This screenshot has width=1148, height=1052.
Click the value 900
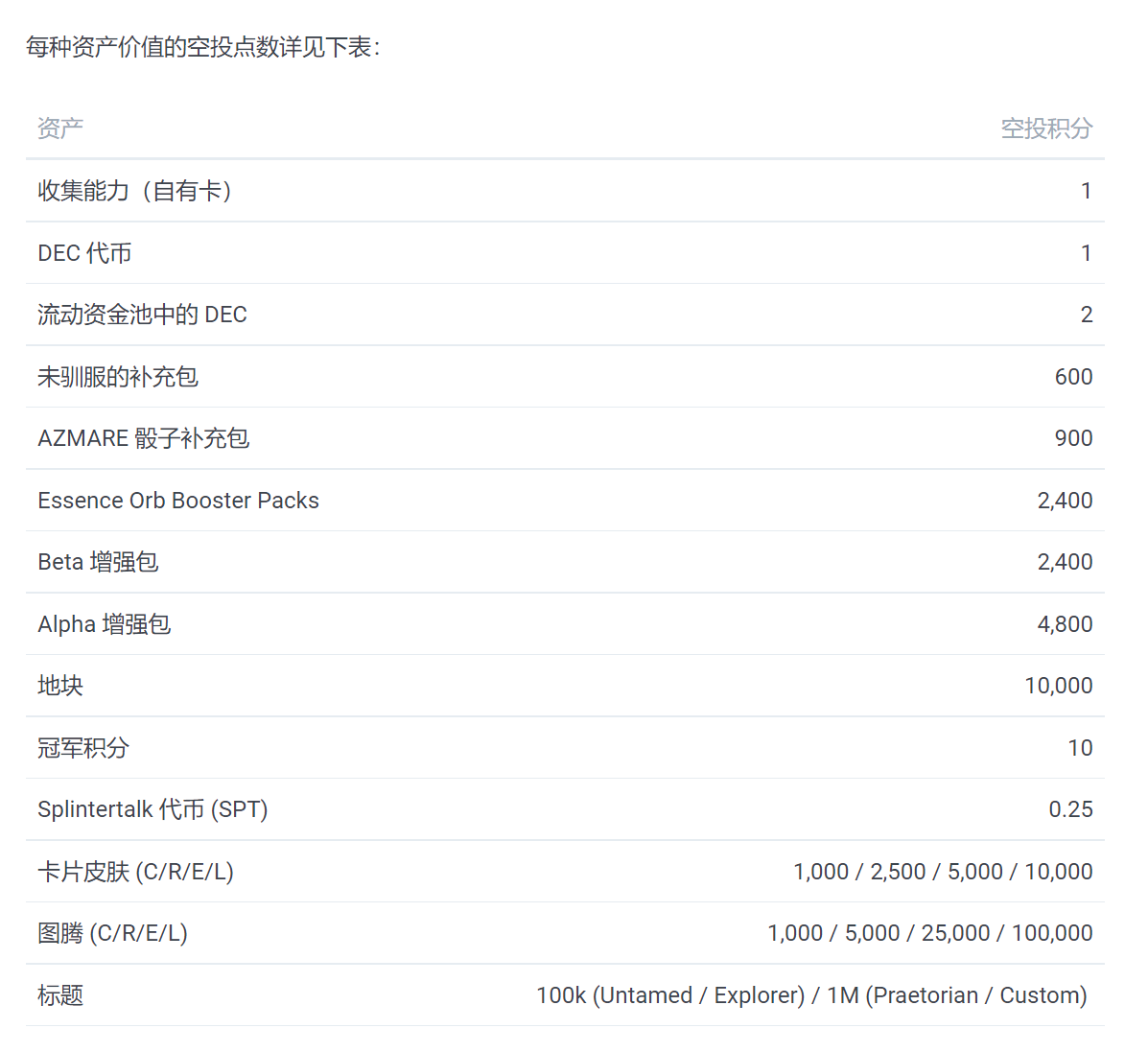click(1073, 438)
